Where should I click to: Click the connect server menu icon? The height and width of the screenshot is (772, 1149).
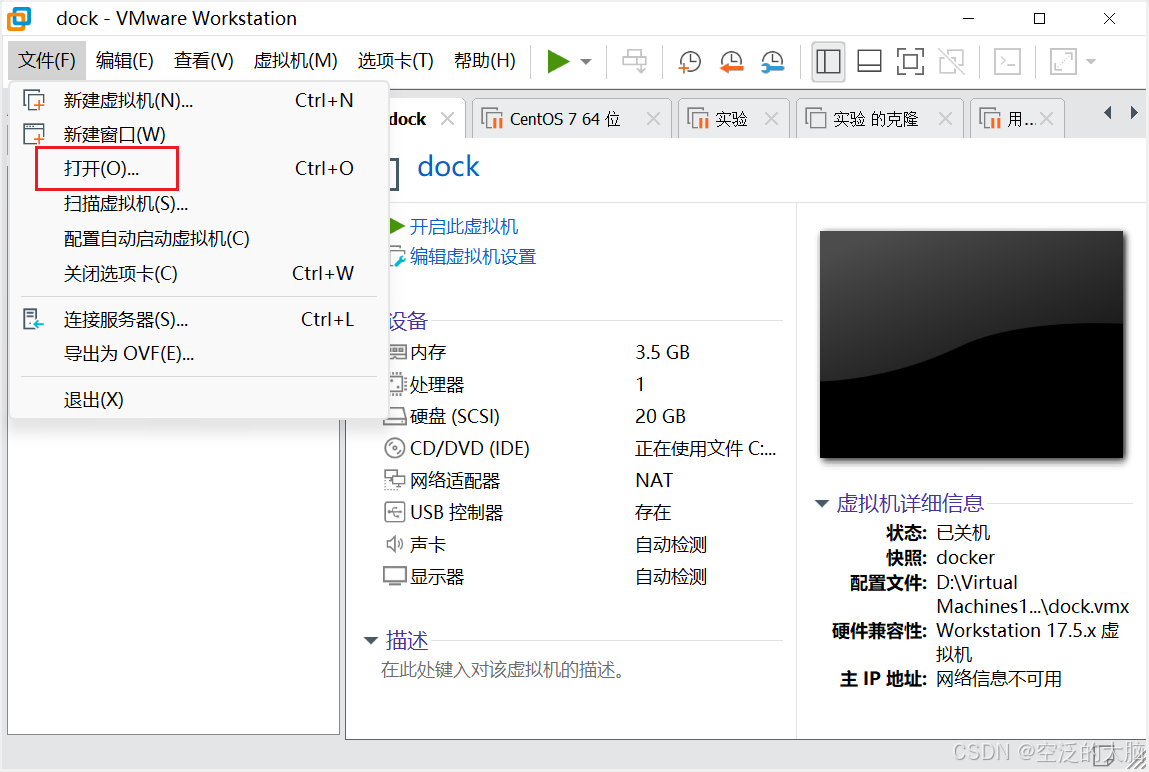coord(34,319)
